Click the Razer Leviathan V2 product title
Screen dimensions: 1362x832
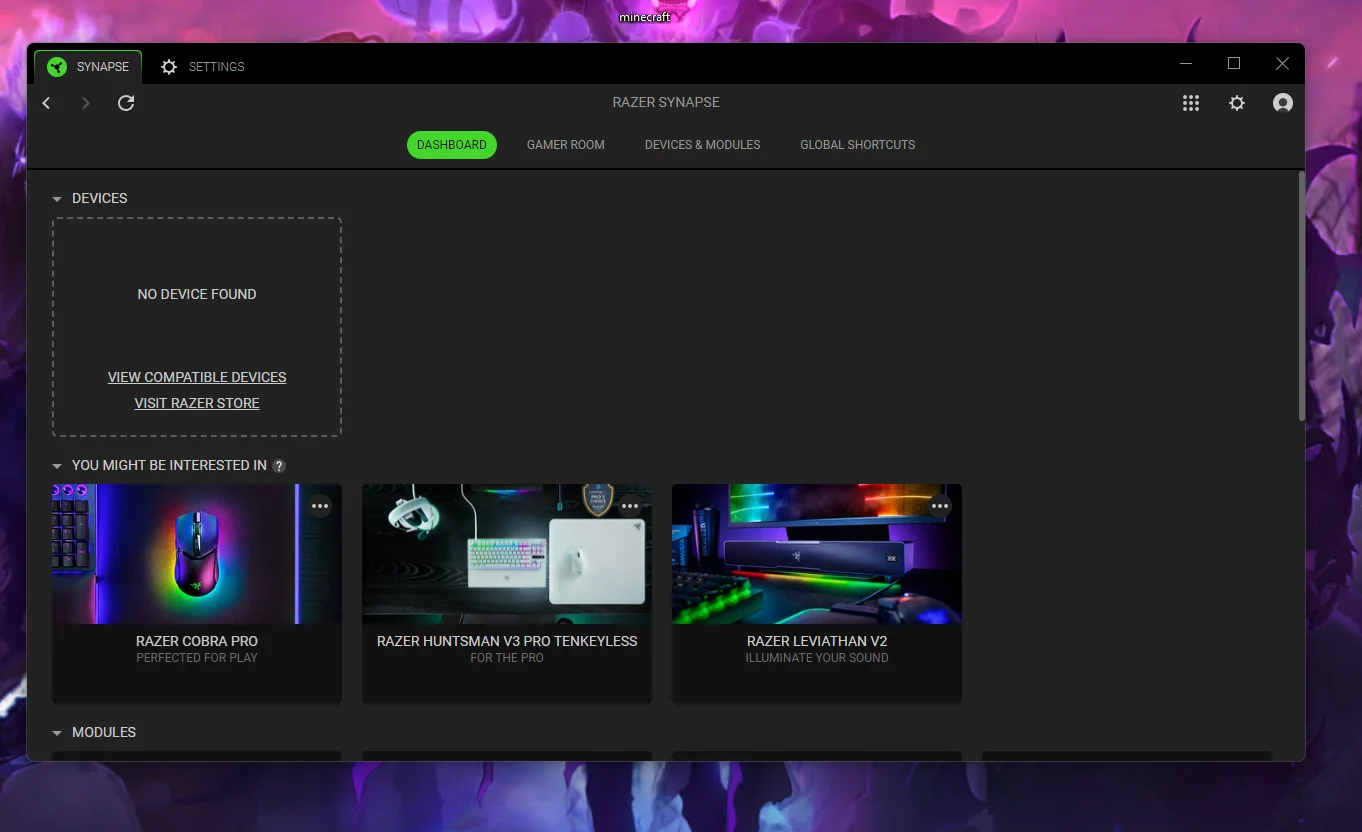click(x=817, y=641)
